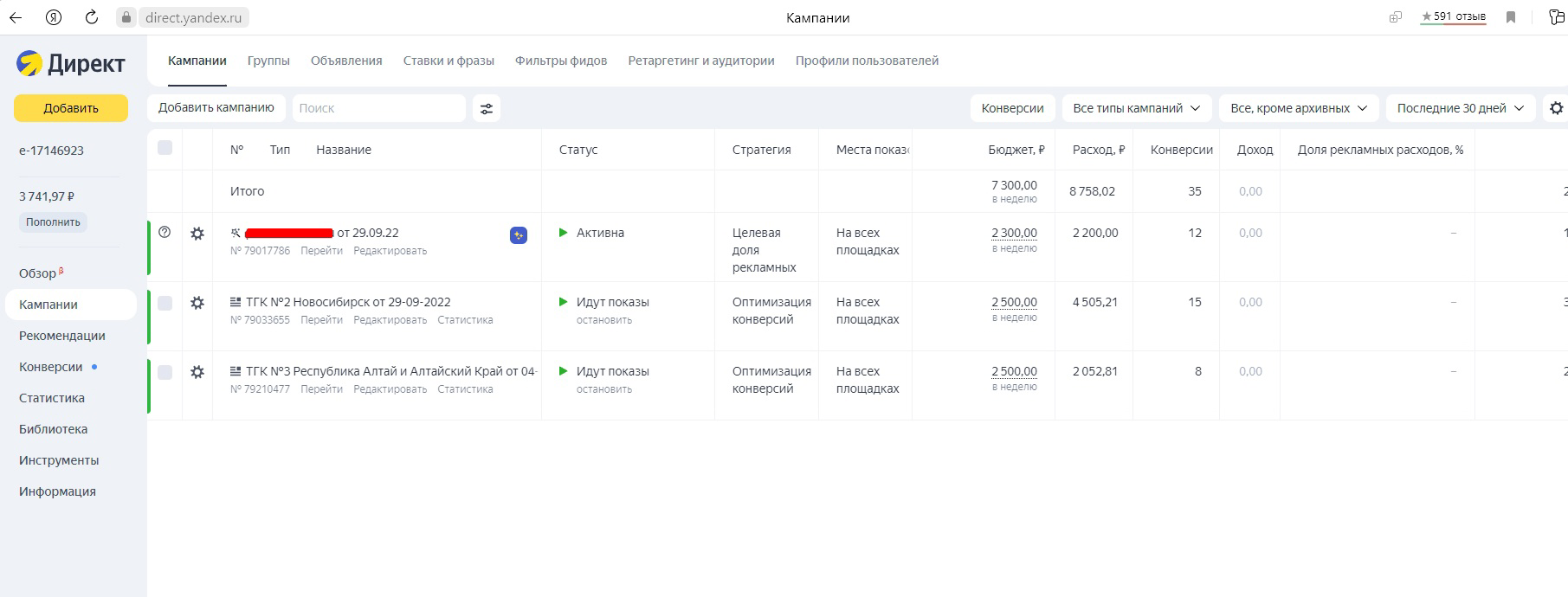Click остановить under ТГК №3 status
This screenshot has width=1568, height=597.
point(604,389)
